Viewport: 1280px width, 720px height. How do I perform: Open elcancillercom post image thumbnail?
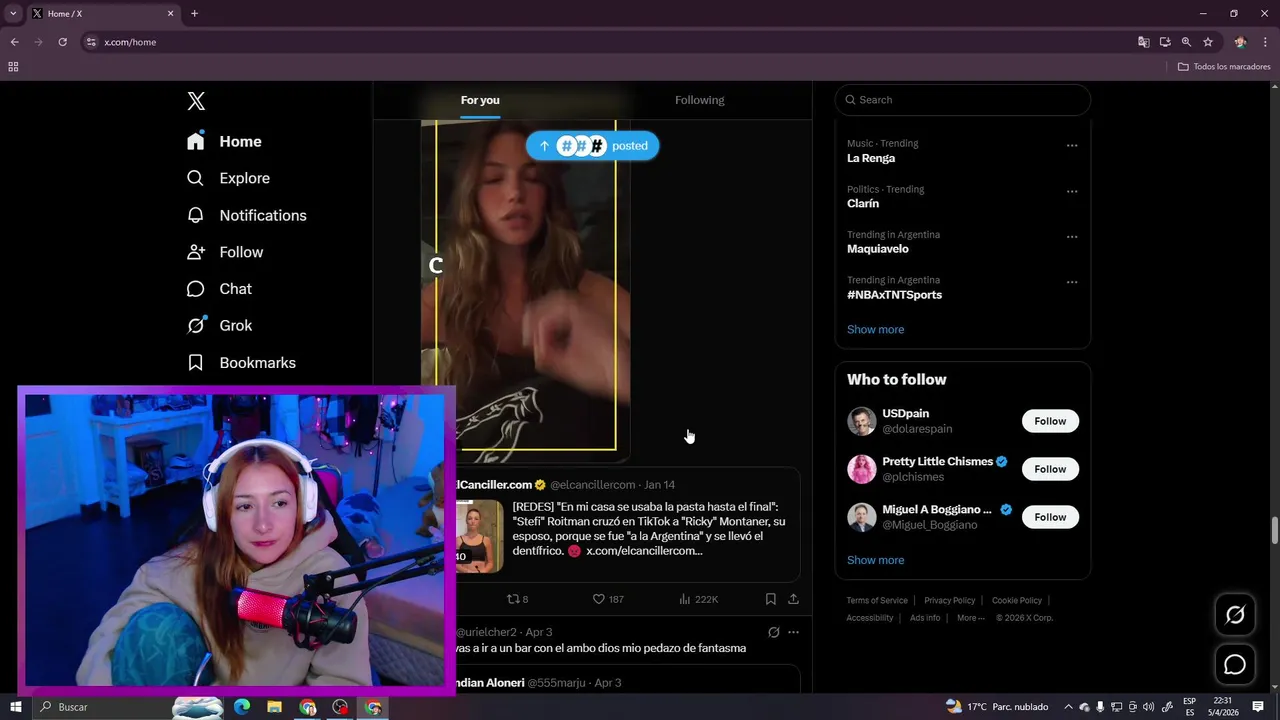480,536
